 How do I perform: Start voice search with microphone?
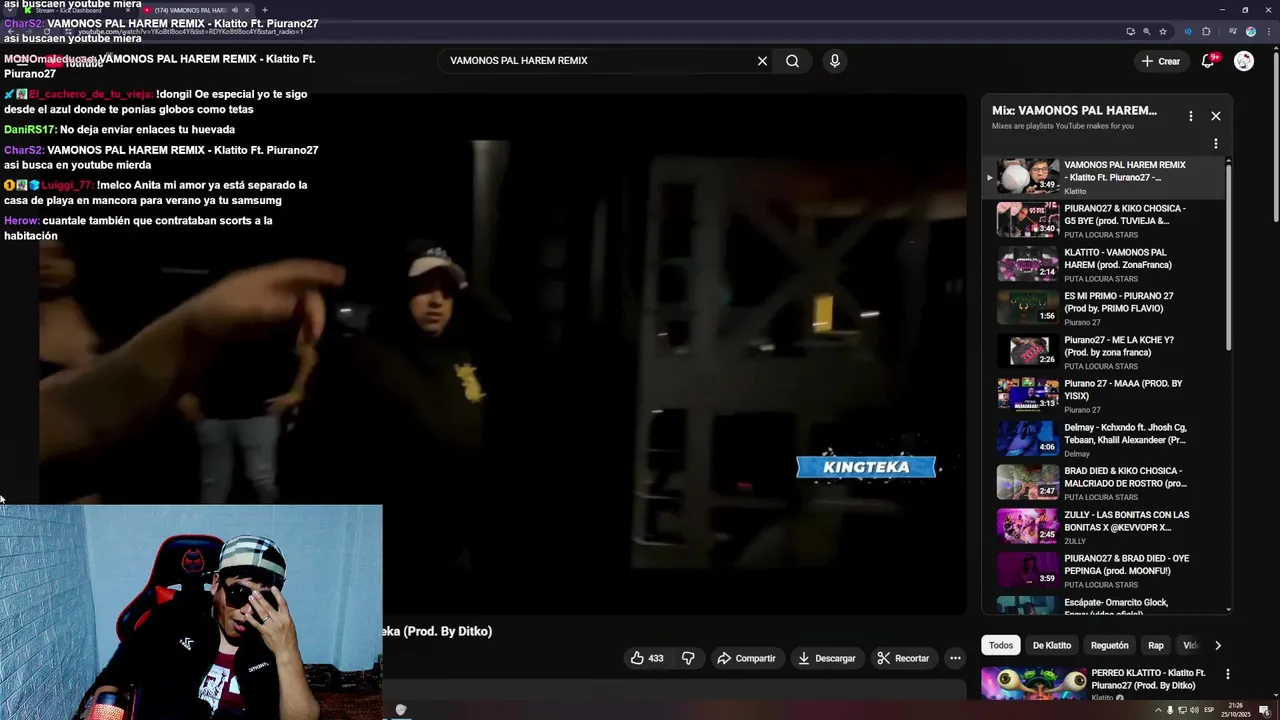pyautogui.click(x=835, y=61)
